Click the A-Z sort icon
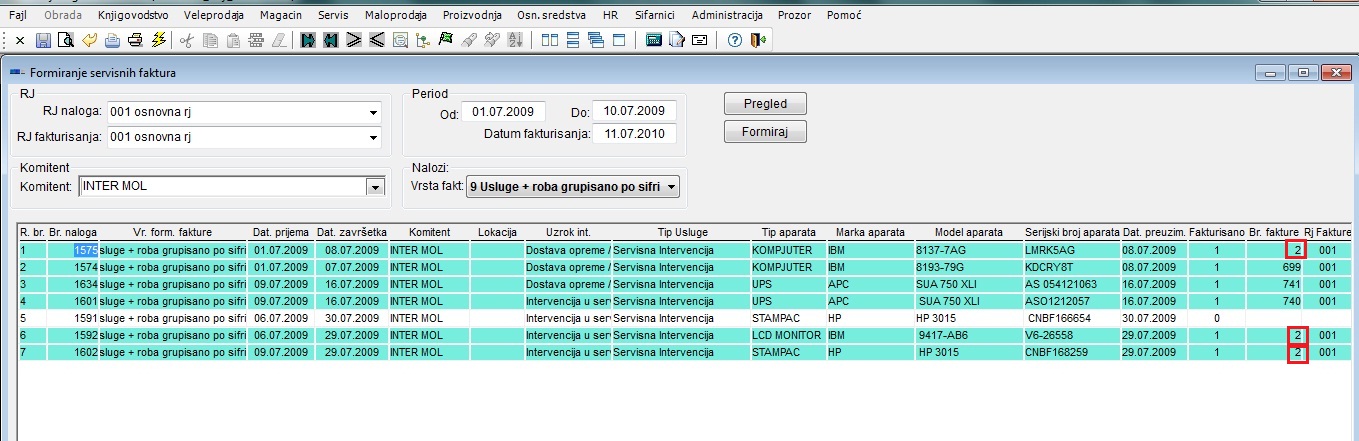 [515, 41]
